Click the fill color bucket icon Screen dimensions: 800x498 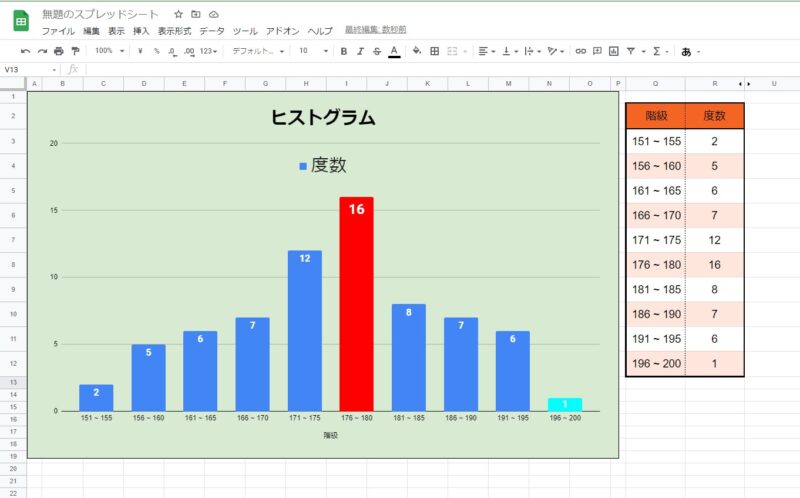click(417, 51)
